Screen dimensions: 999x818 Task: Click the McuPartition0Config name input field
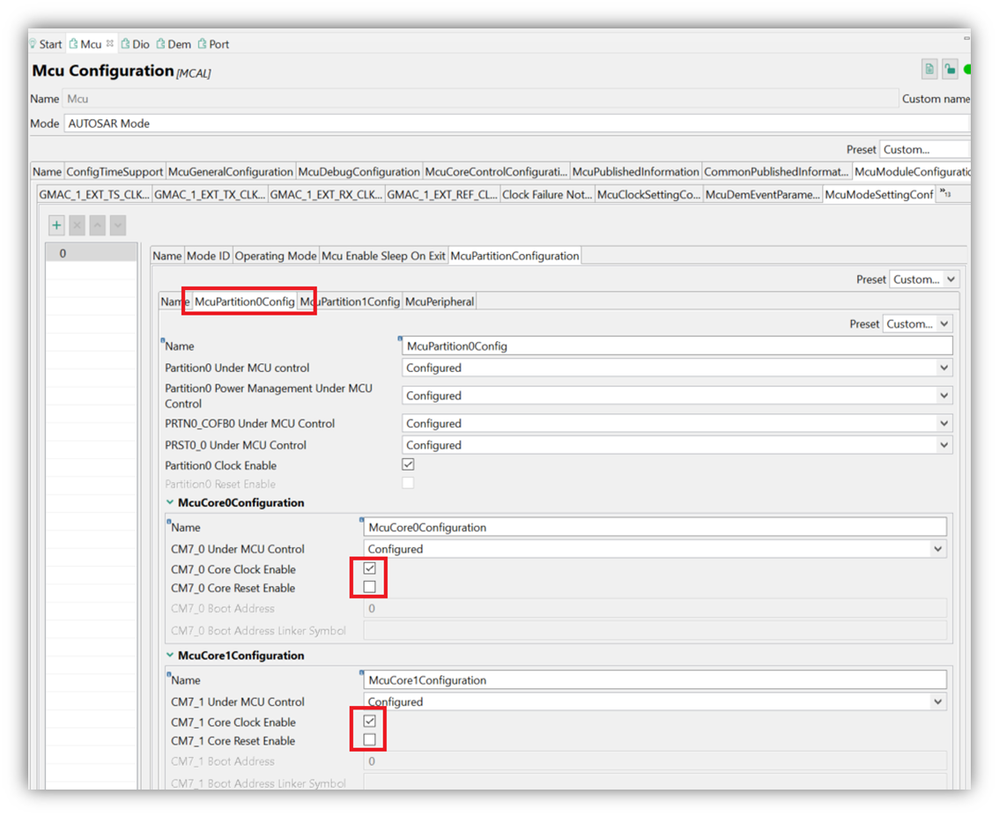(x=677, y=346)
